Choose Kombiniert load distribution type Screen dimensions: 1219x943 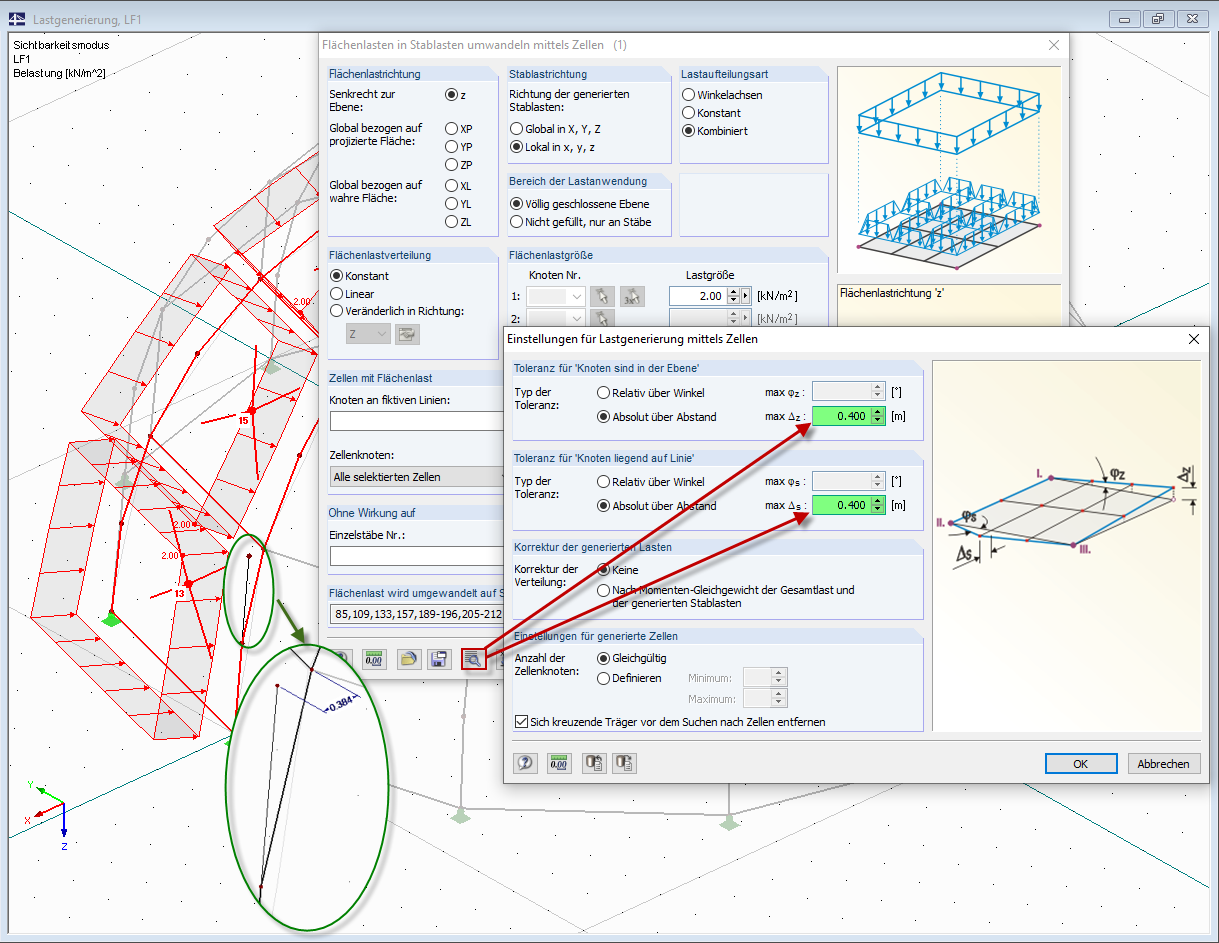click(x=688, y=131)
